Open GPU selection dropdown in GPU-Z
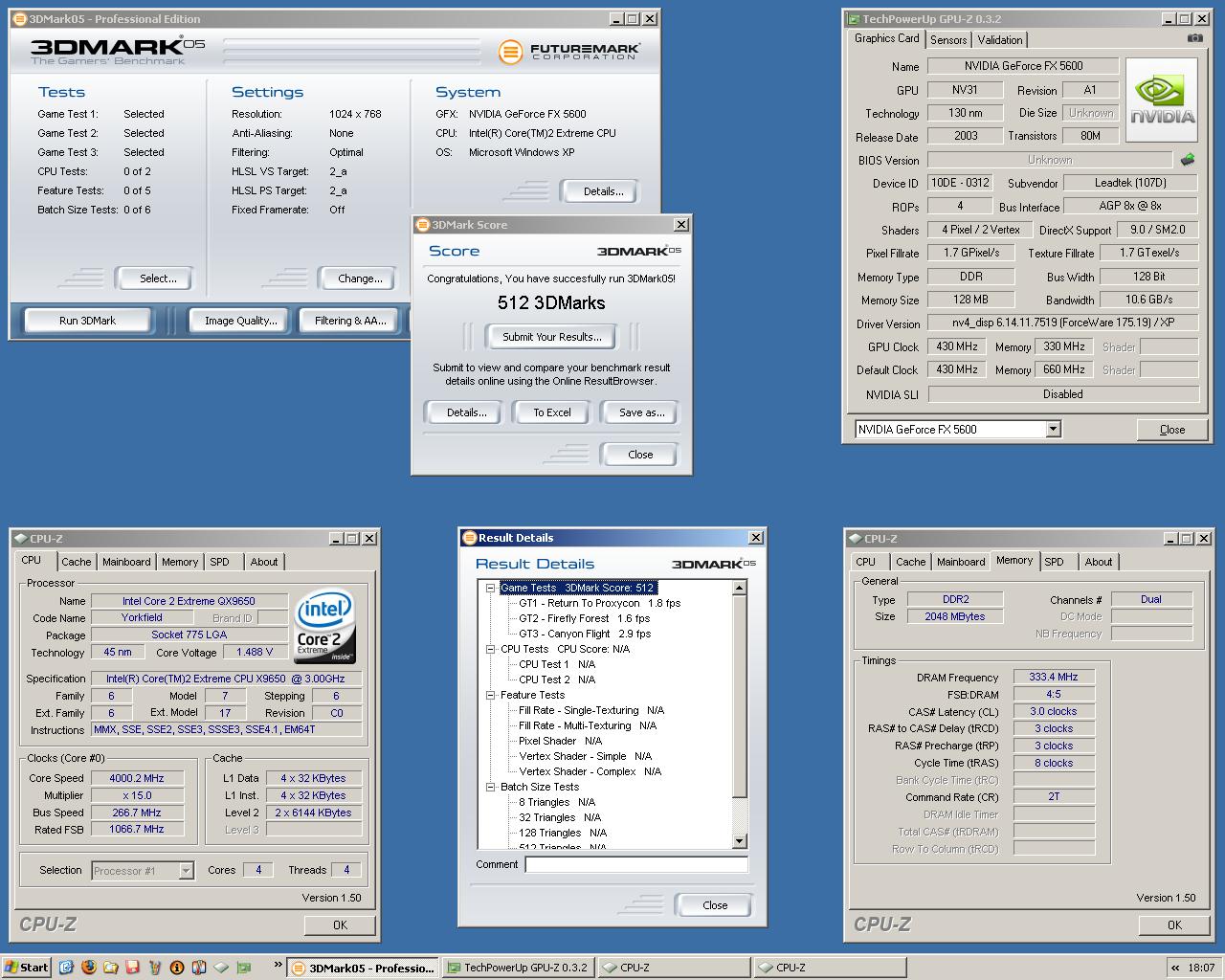Screen dimensions: 1225x980 (x=1053, y=429)
